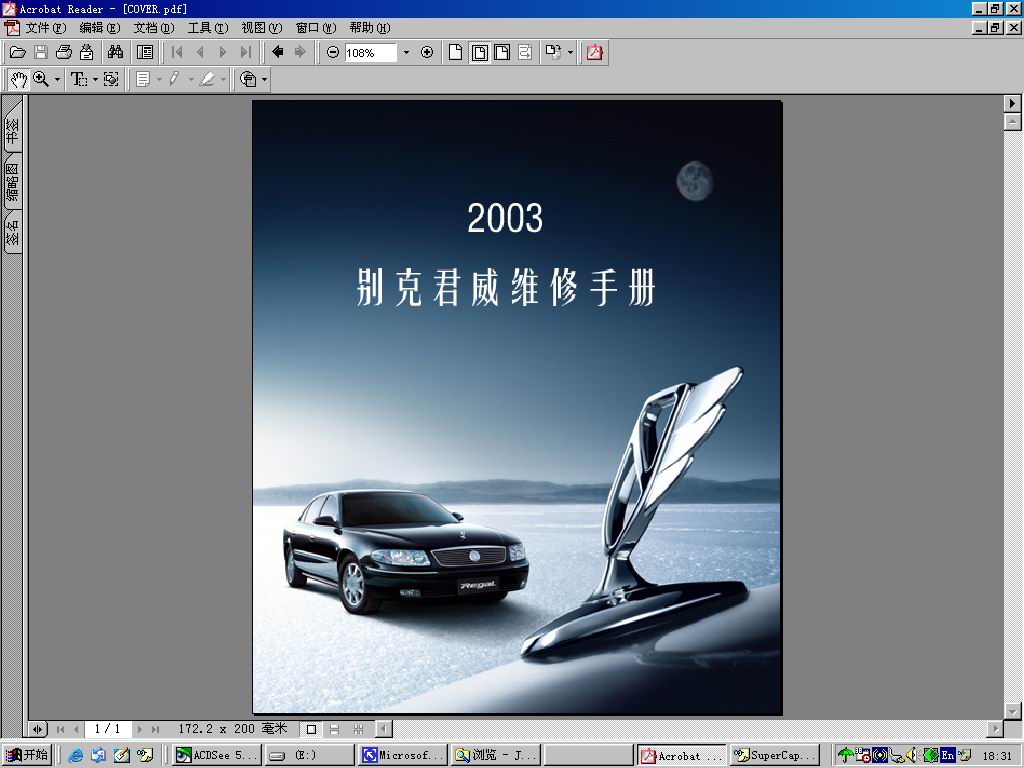Select Single Page layout in status bar
Image resolution: width=1024 pixels, height=768 pixels.
(312, 729)
